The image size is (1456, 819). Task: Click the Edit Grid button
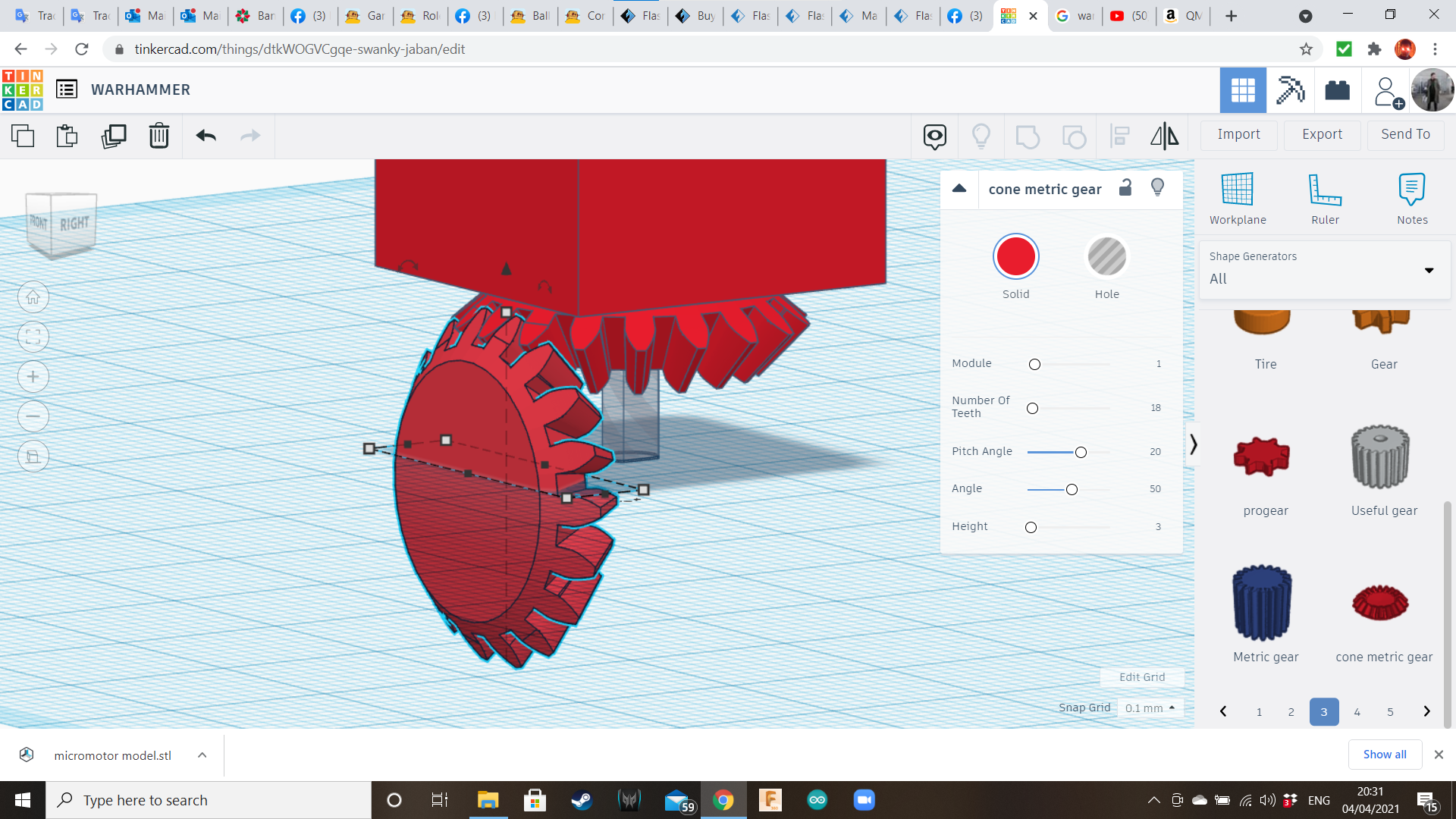point(1141,676)
